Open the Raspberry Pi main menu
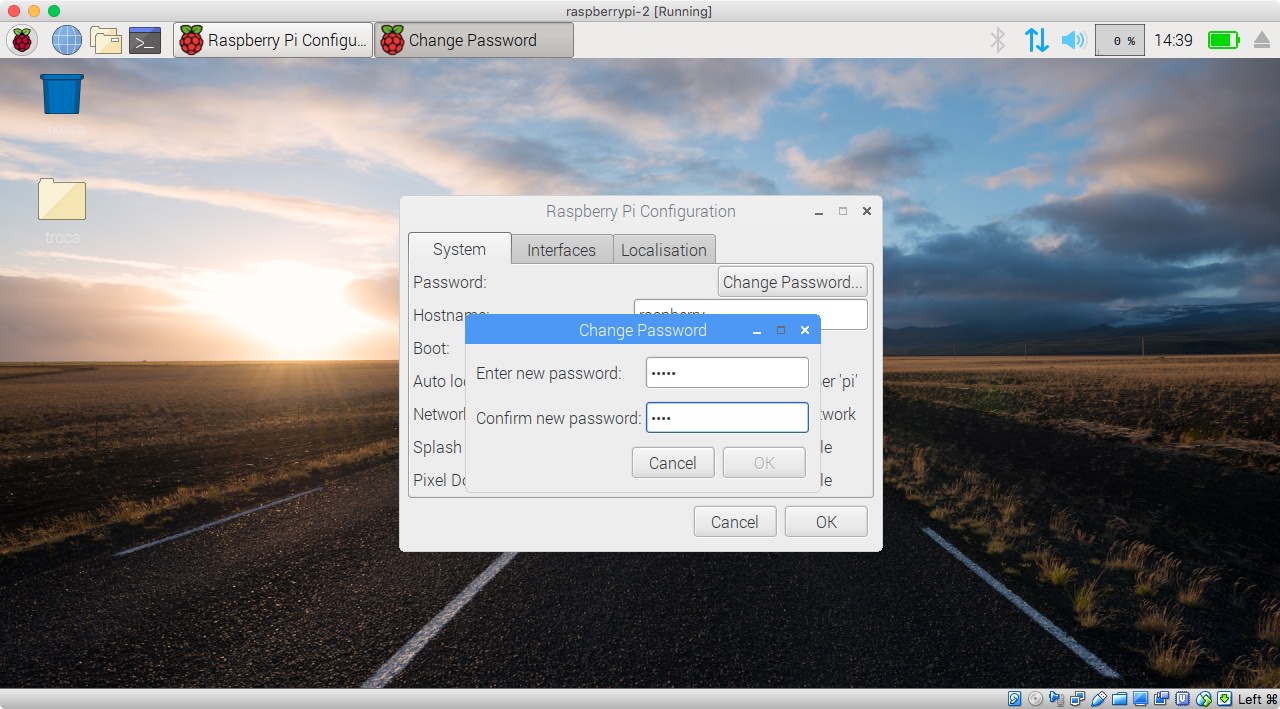This screenshot has height=709, width=1280. pyautogui.click(x=22, y=40)
